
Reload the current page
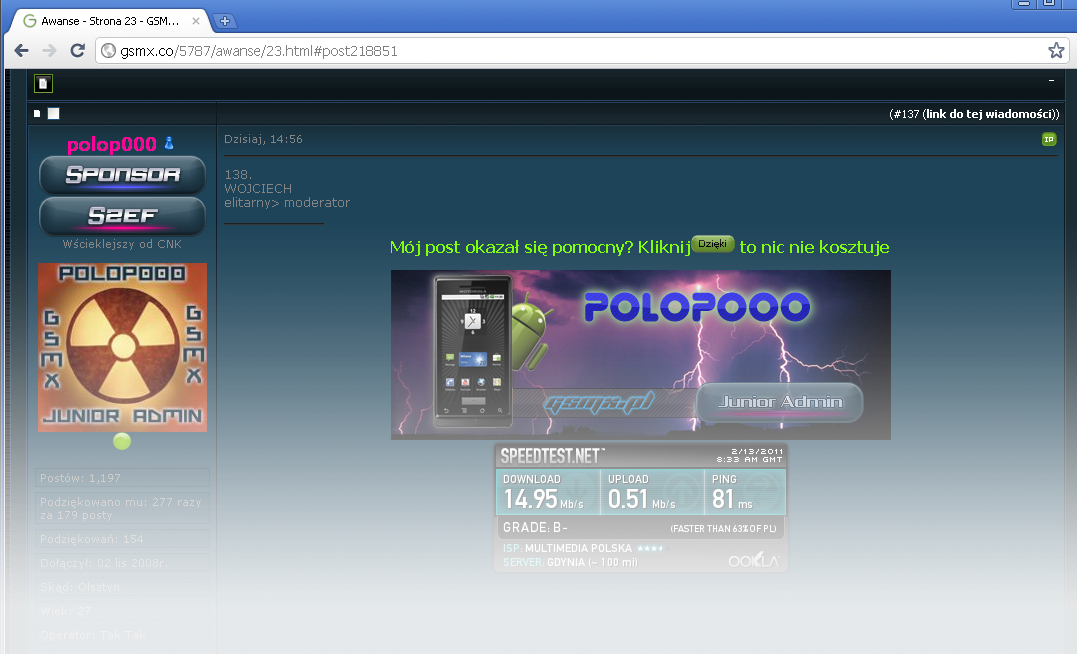77,51
